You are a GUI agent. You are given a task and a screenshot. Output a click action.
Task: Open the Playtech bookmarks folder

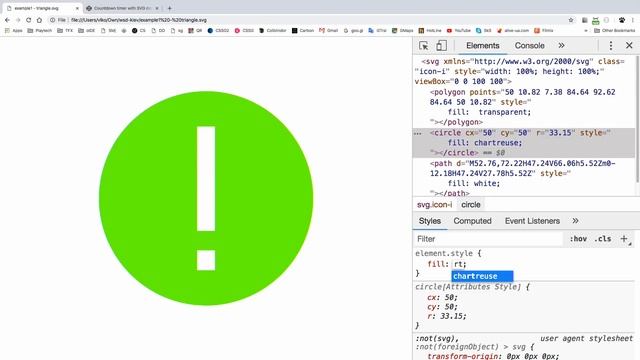tap(40, 31)
